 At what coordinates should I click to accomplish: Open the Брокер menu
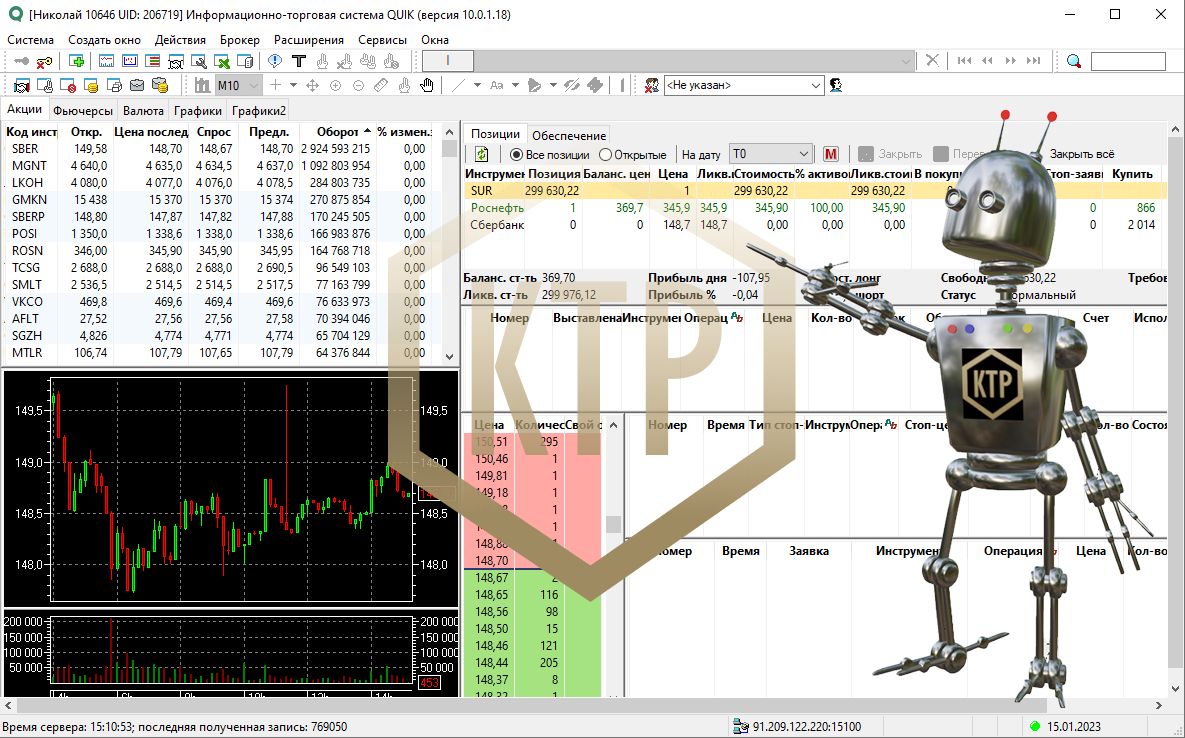(240, 40)
